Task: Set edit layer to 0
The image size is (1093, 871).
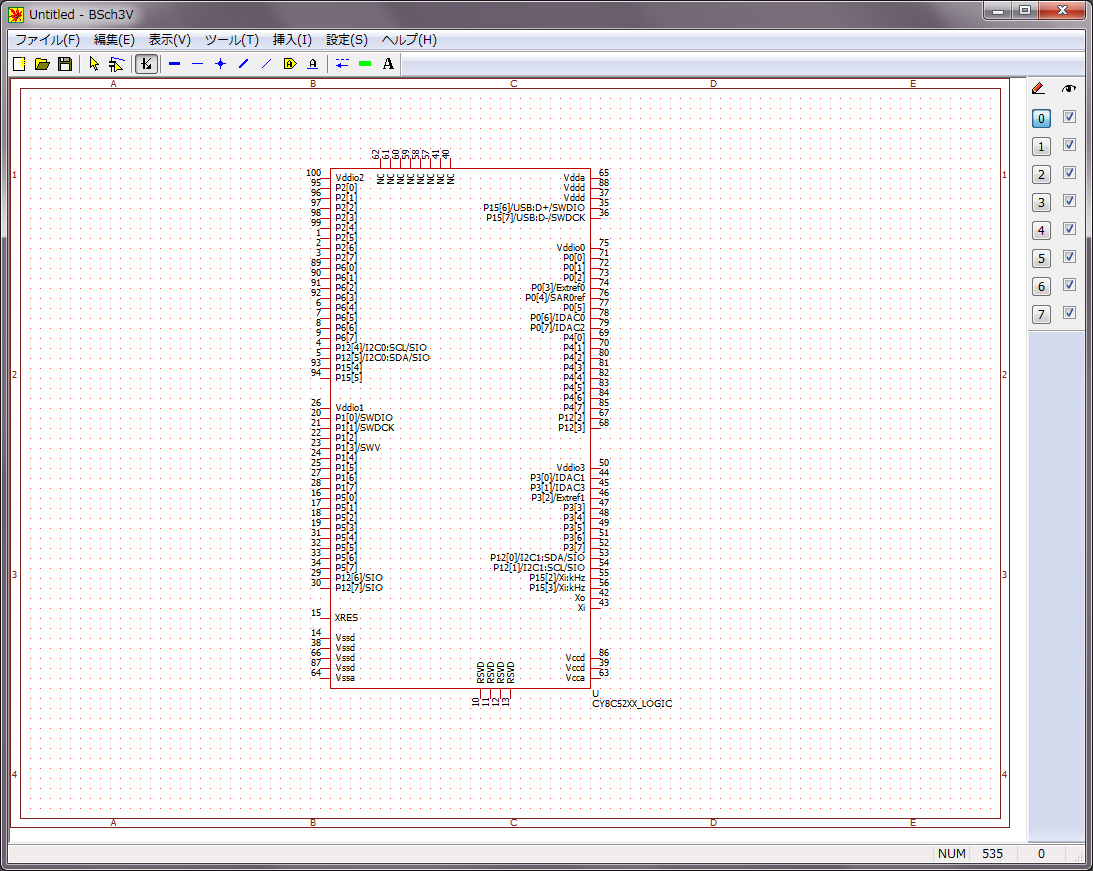Action: 1041,118
